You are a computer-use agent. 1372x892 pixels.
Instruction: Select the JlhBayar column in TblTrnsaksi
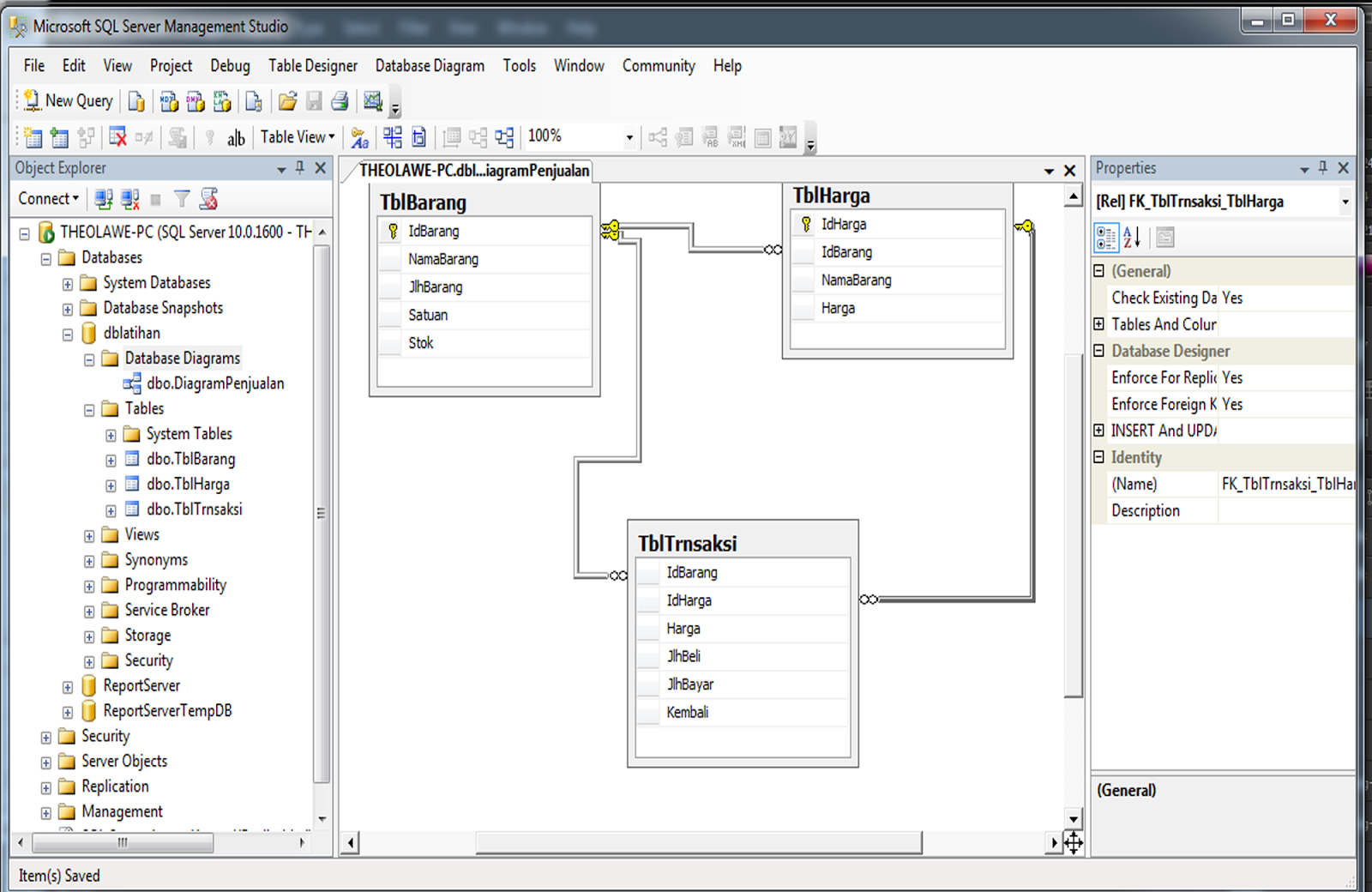coord(743,684)
